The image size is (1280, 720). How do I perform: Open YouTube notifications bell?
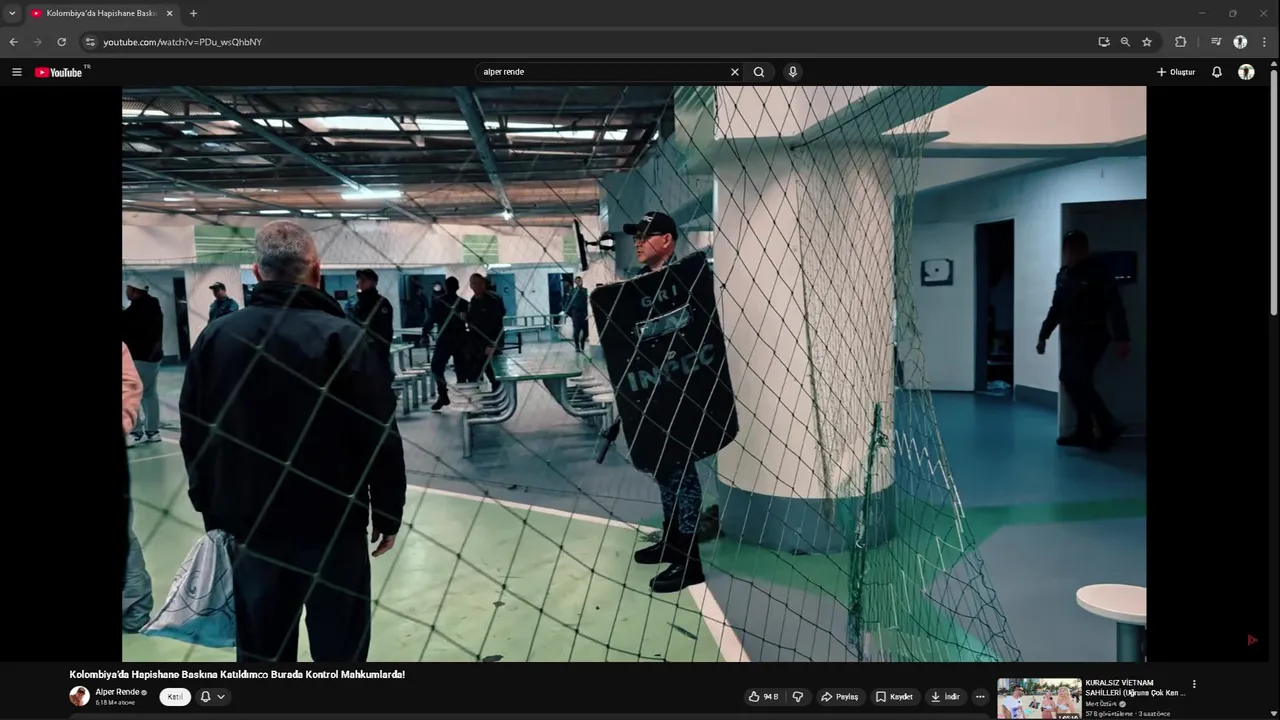1217,72
